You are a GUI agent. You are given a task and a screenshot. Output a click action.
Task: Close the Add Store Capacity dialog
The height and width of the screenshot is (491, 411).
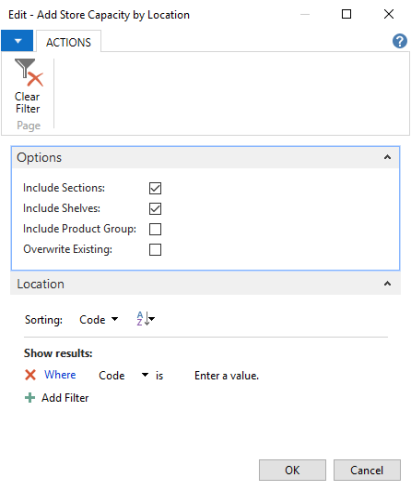click(x=389, y=14)
